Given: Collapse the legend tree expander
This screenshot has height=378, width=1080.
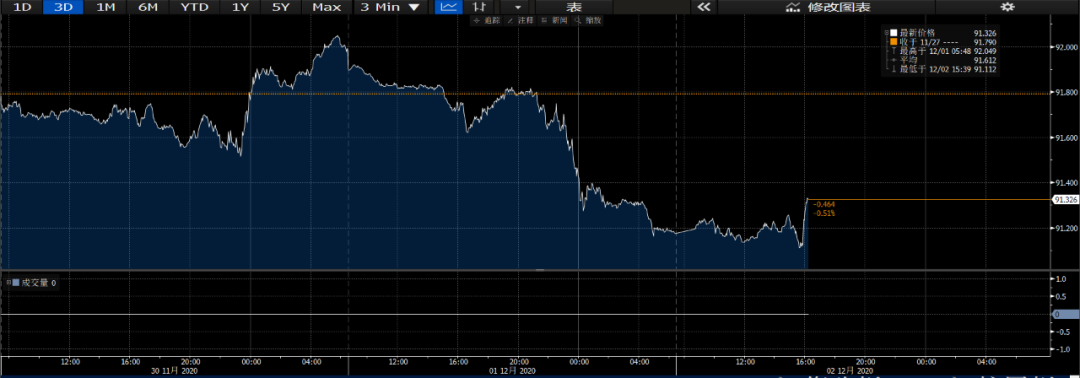Looking at the screenshot, I should pos(886,32).
